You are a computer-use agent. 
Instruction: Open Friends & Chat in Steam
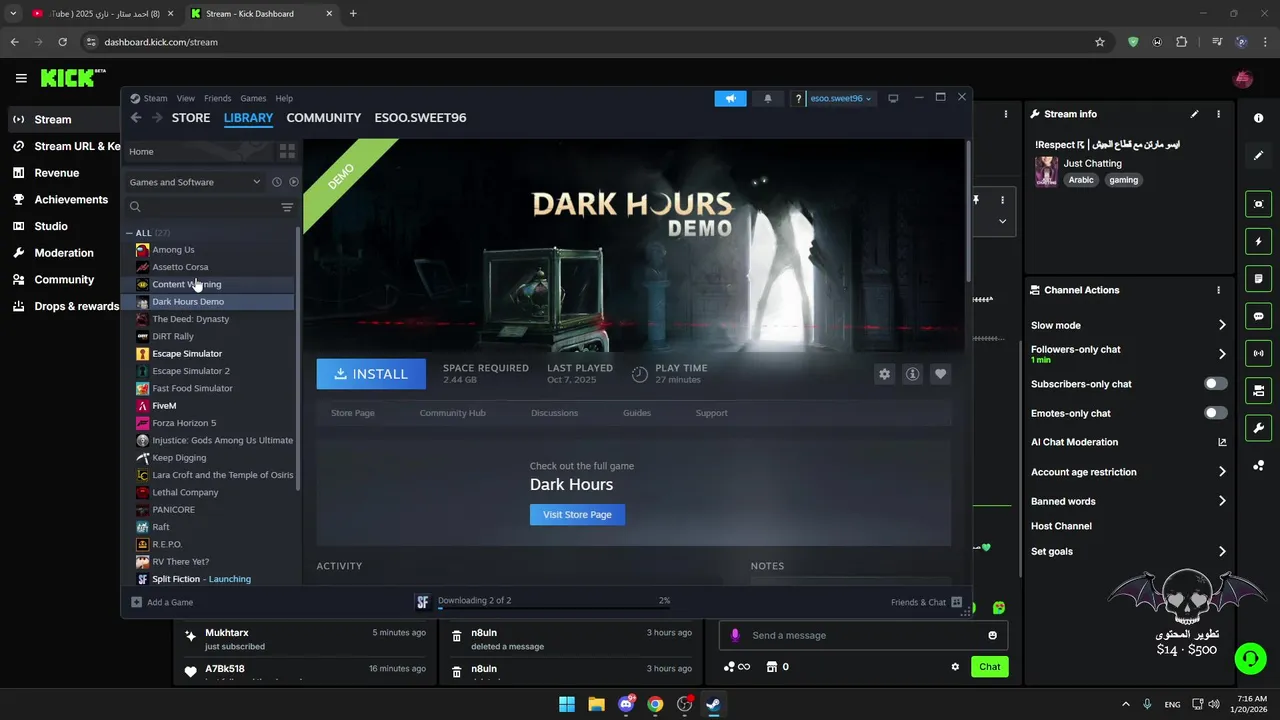(x=926, y=602)
